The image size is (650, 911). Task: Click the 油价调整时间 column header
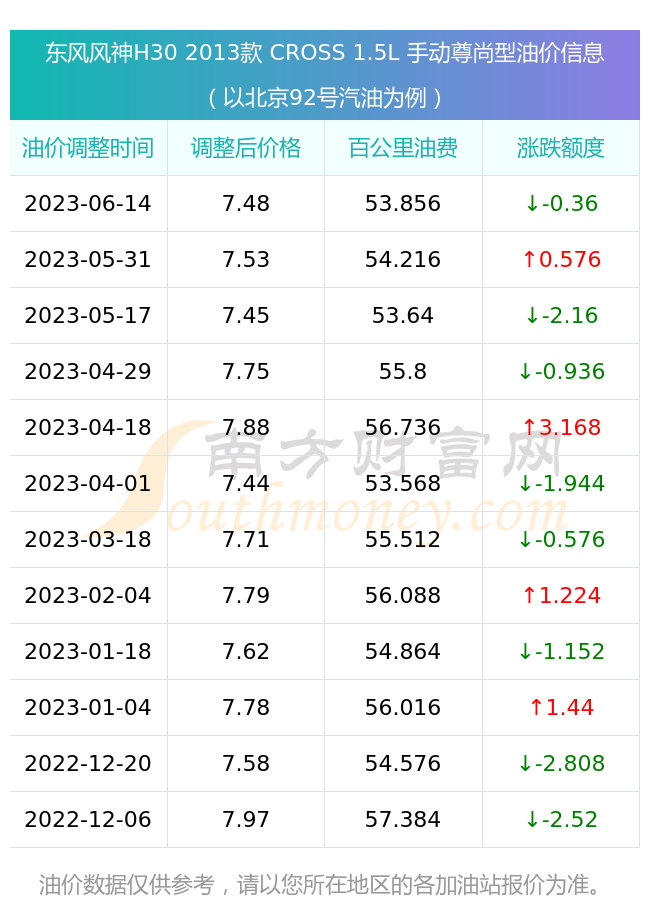(x=88, y=148)
